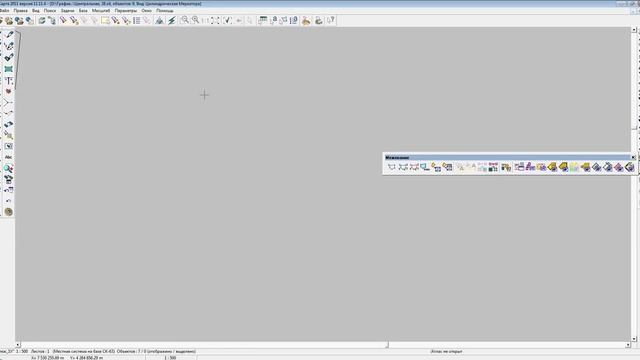Click the blue double-arrow icon in left toolbar
This screenshot has height=360, width=640.
[x=9, y=124]
